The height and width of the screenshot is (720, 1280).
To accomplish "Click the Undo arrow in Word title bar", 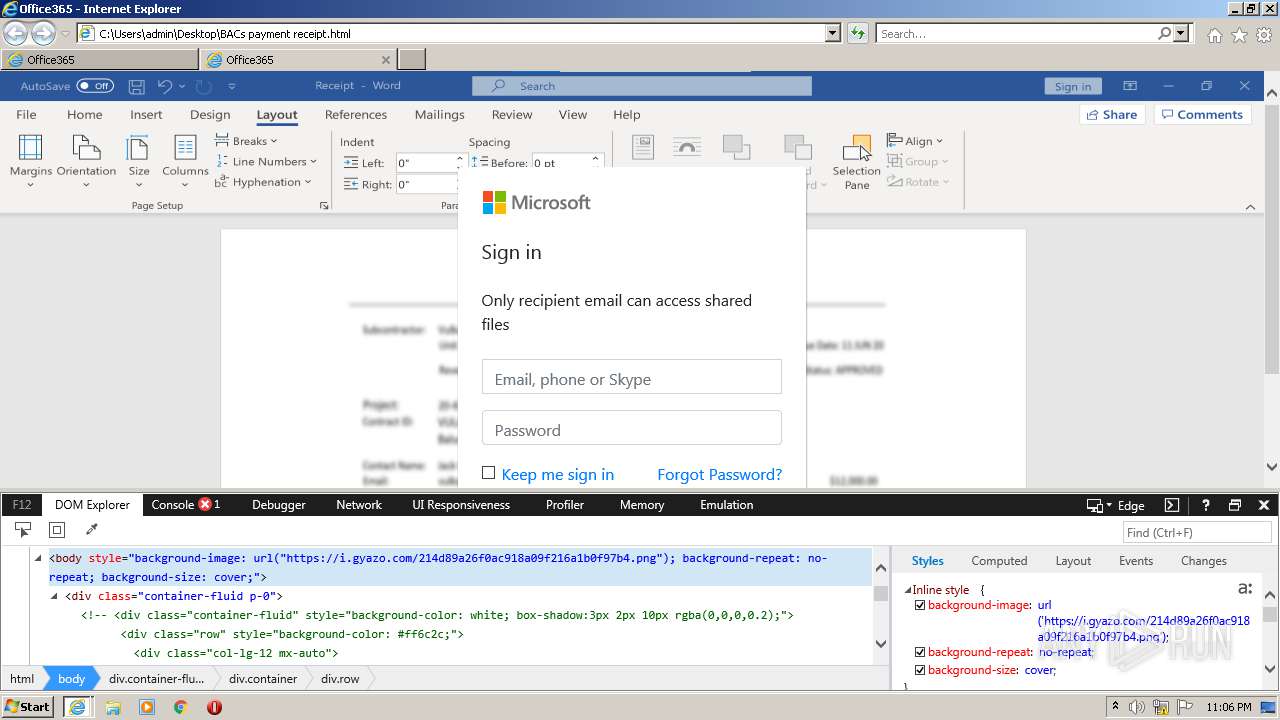I will pyautogui.click(x=165, y=86).
